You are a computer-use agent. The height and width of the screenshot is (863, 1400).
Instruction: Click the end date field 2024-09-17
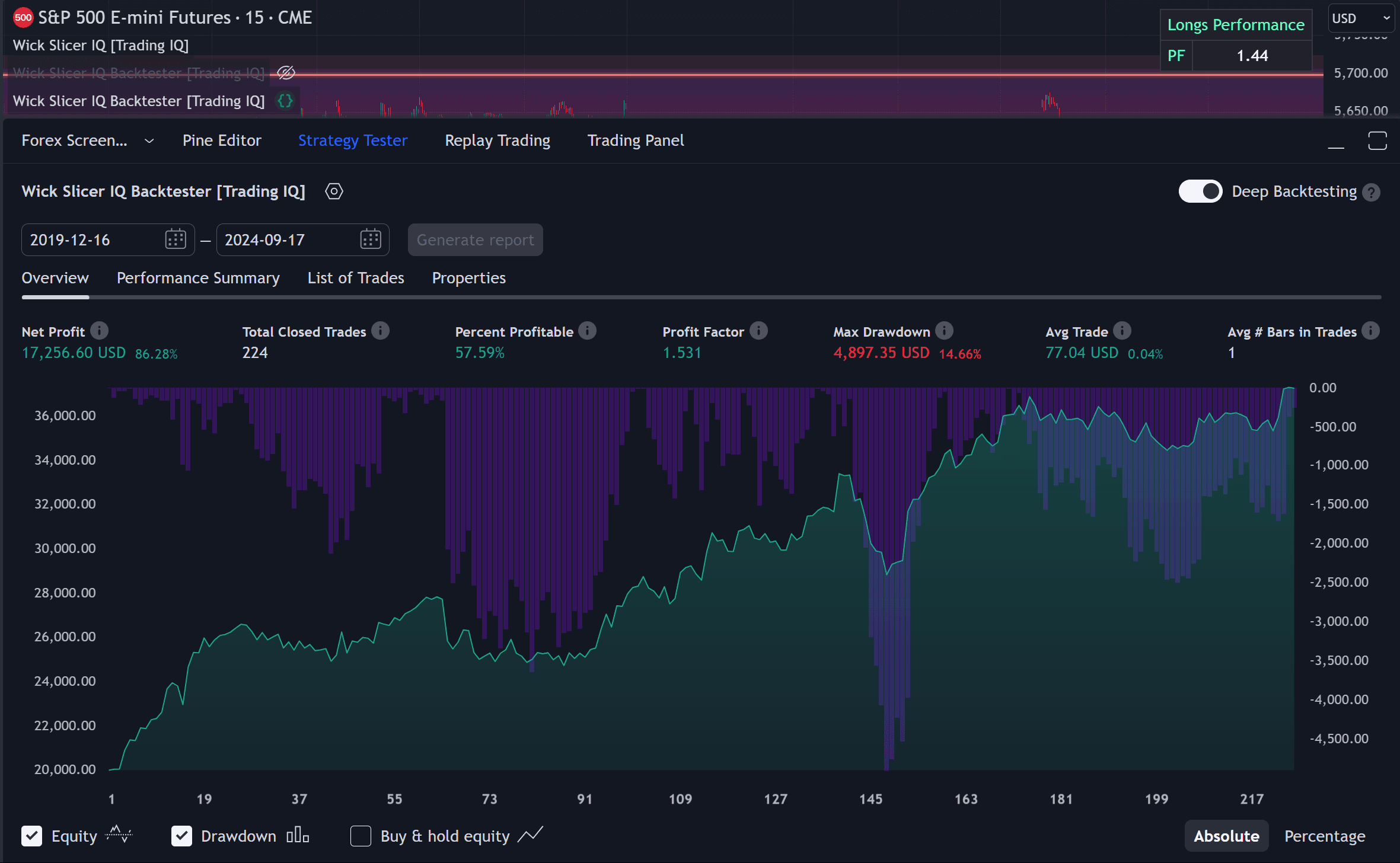tap(302, 239)
